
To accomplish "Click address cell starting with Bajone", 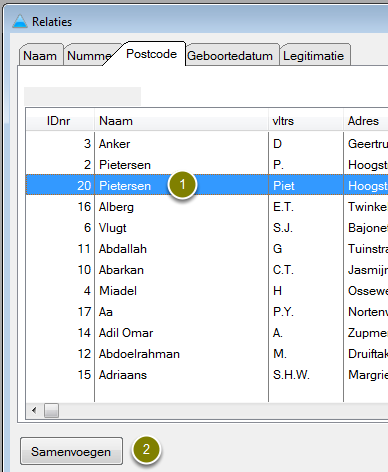I will pyautogui.click(x=366, y=228).
